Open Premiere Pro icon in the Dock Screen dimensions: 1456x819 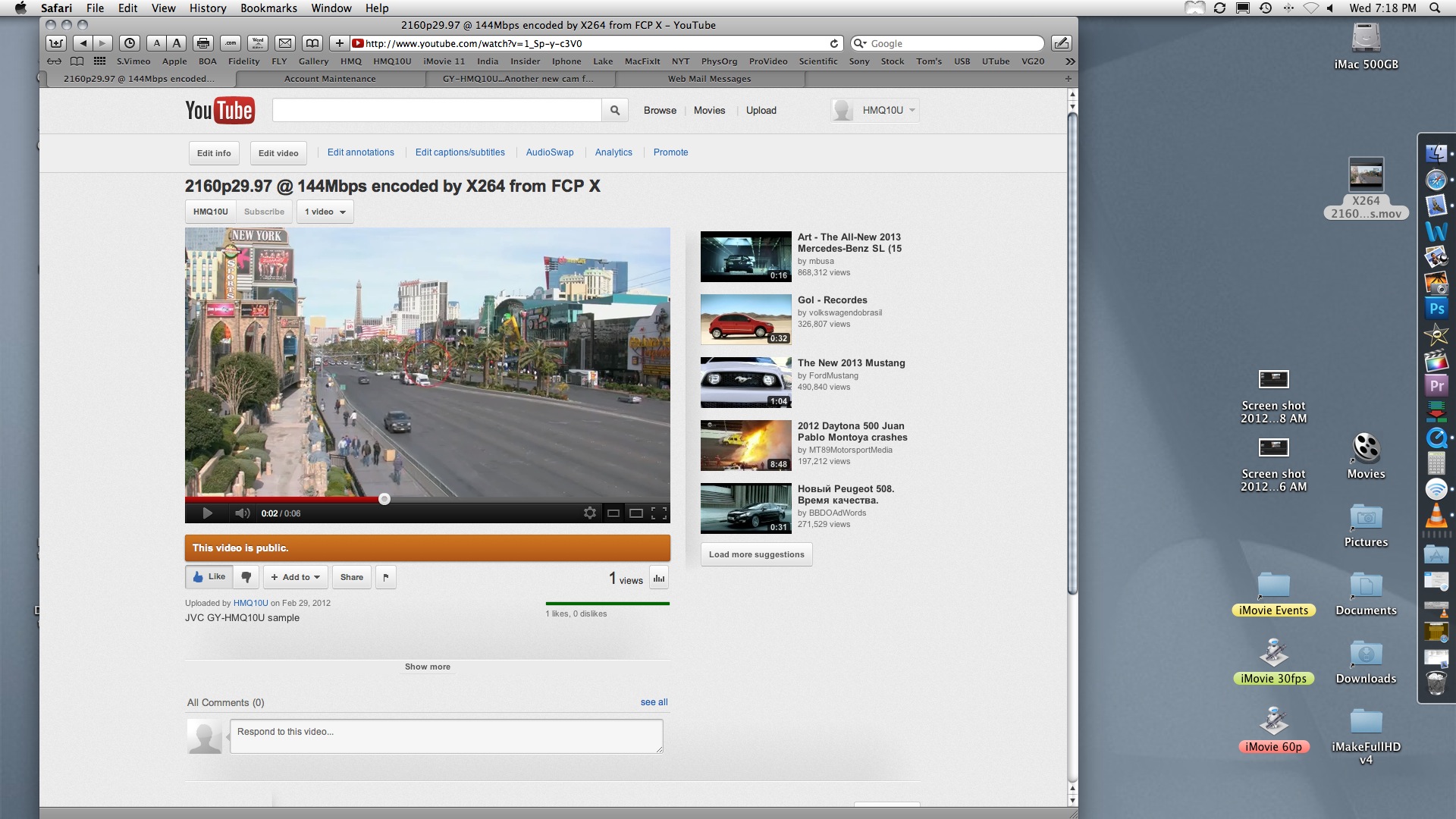tap(1436, 385)
